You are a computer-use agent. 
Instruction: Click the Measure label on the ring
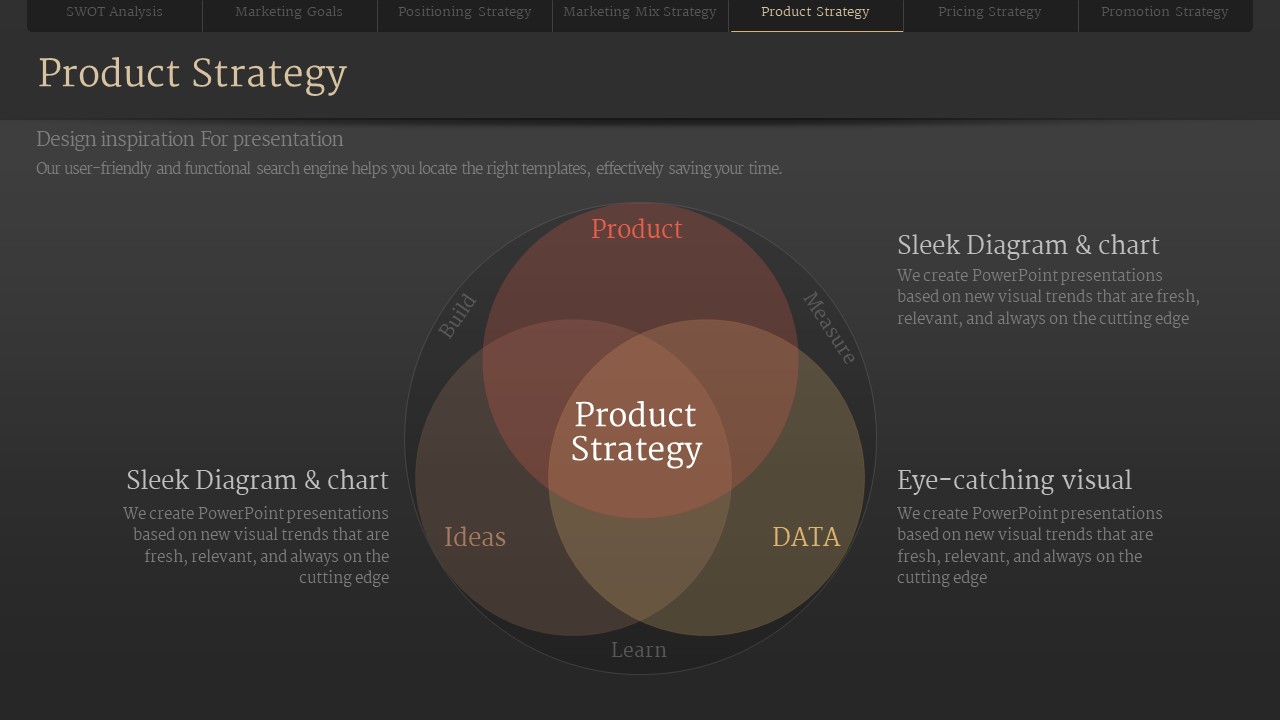[830, 327]
